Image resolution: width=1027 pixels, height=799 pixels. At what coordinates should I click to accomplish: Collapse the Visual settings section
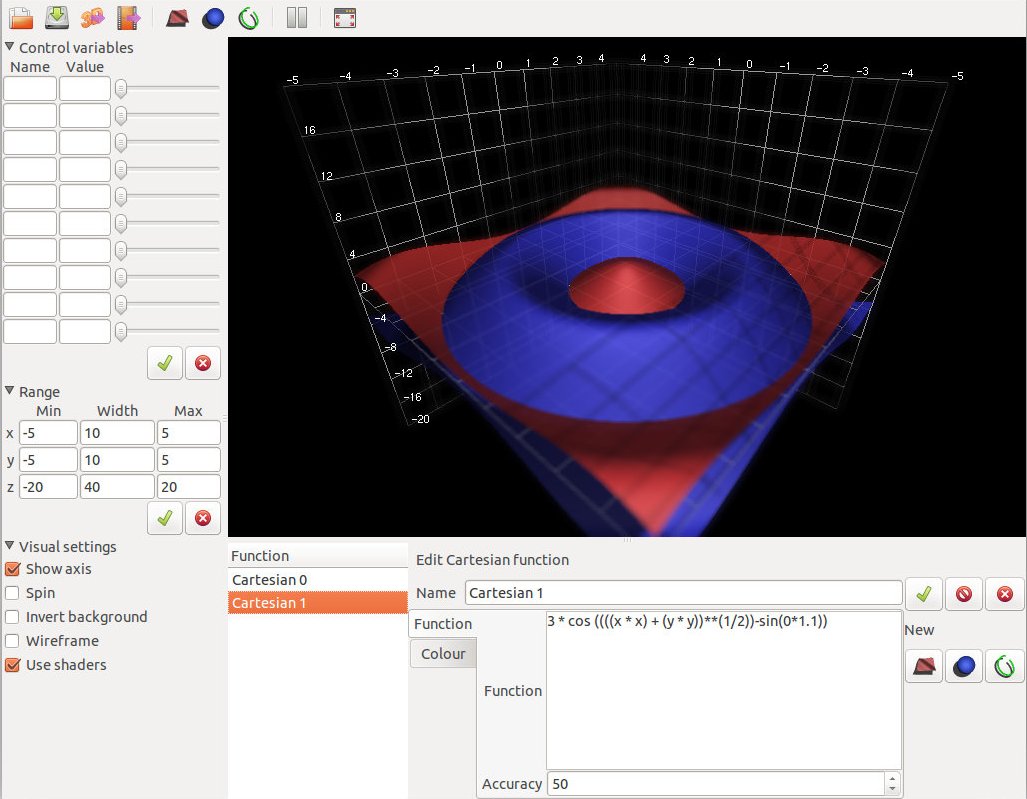click(x=10, y=546)
